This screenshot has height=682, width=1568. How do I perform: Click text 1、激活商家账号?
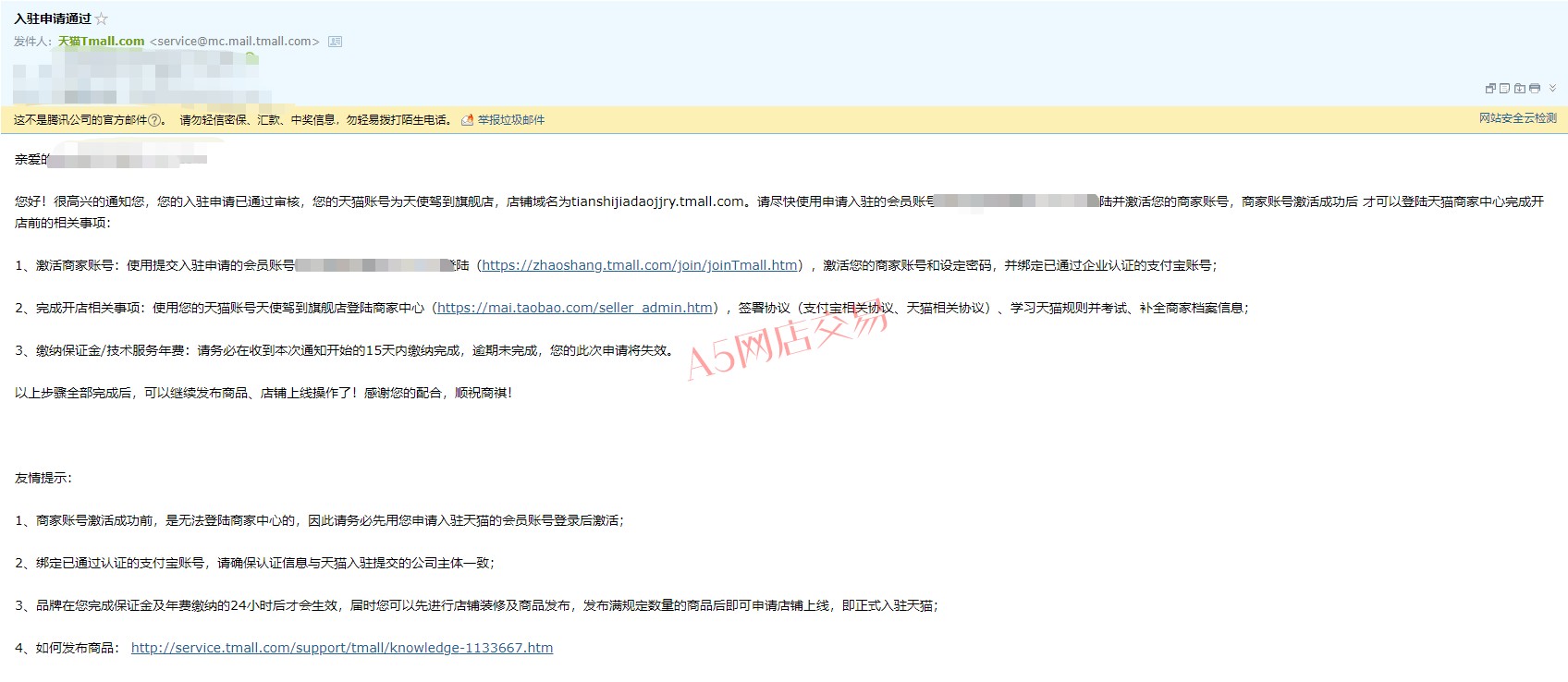pos(65,265)
